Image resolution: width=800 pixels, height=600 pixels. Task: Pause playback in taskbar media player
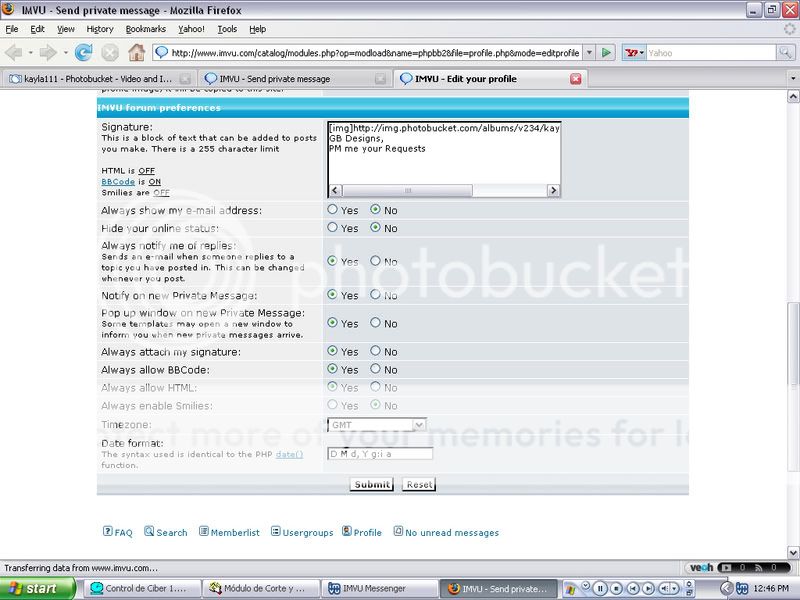point(600,588)
